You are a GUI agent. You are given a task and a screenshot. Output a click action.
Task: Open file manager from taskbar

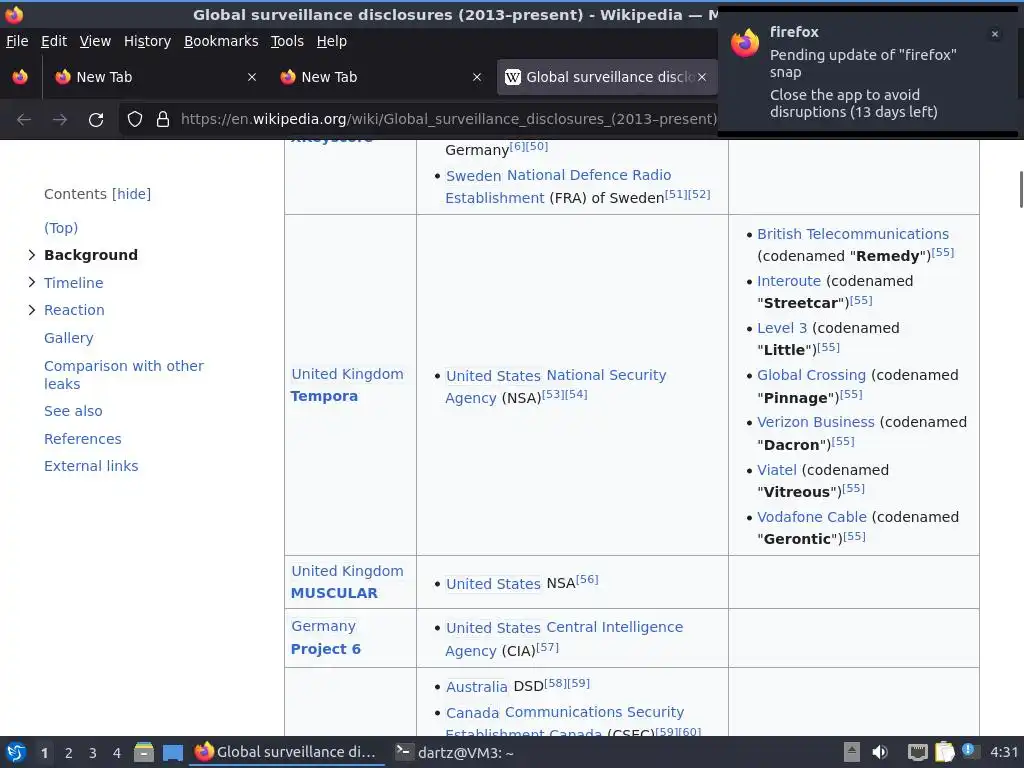[144, 752]
